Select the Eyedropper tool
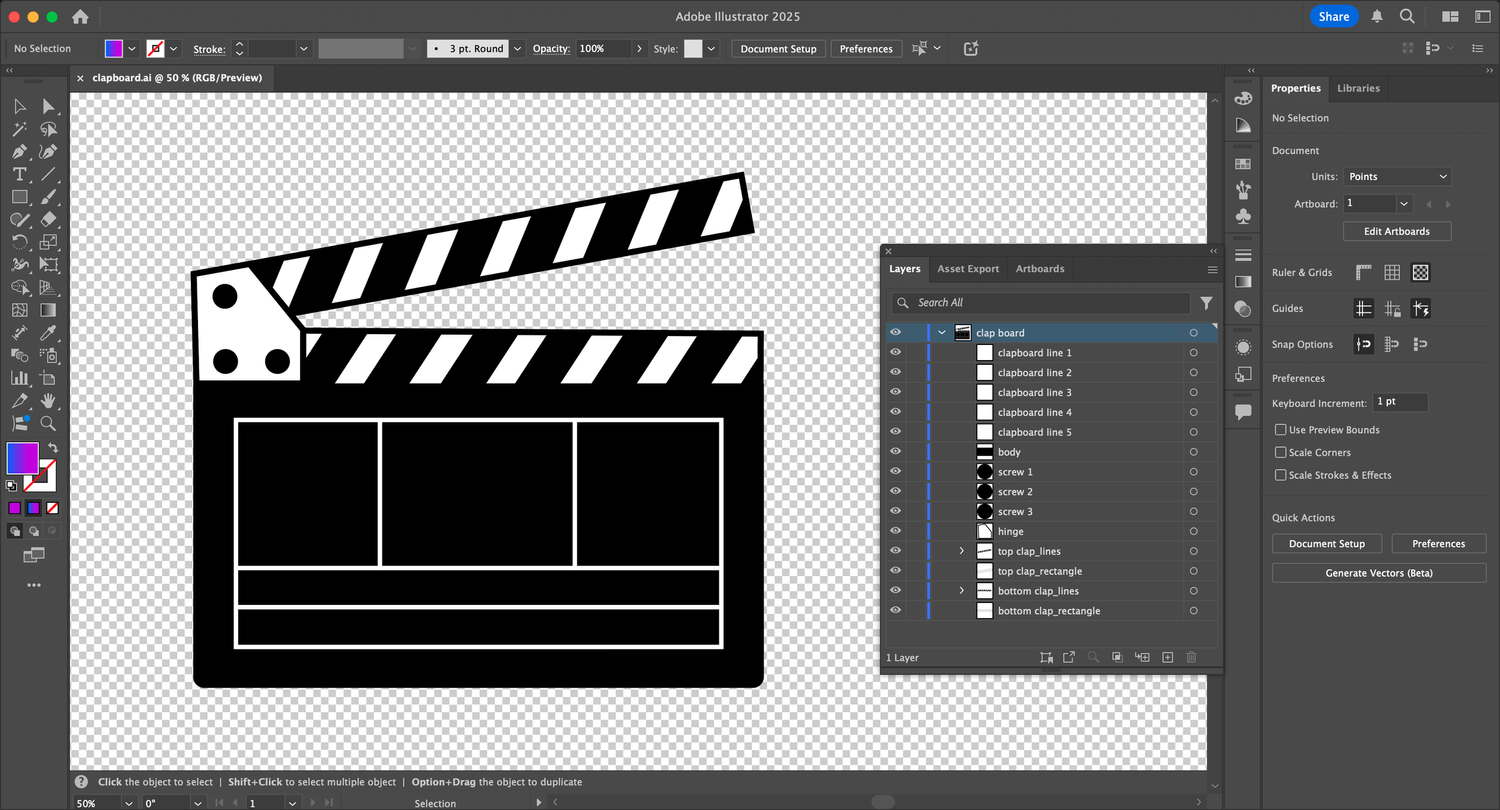 [x=48, y=333]
